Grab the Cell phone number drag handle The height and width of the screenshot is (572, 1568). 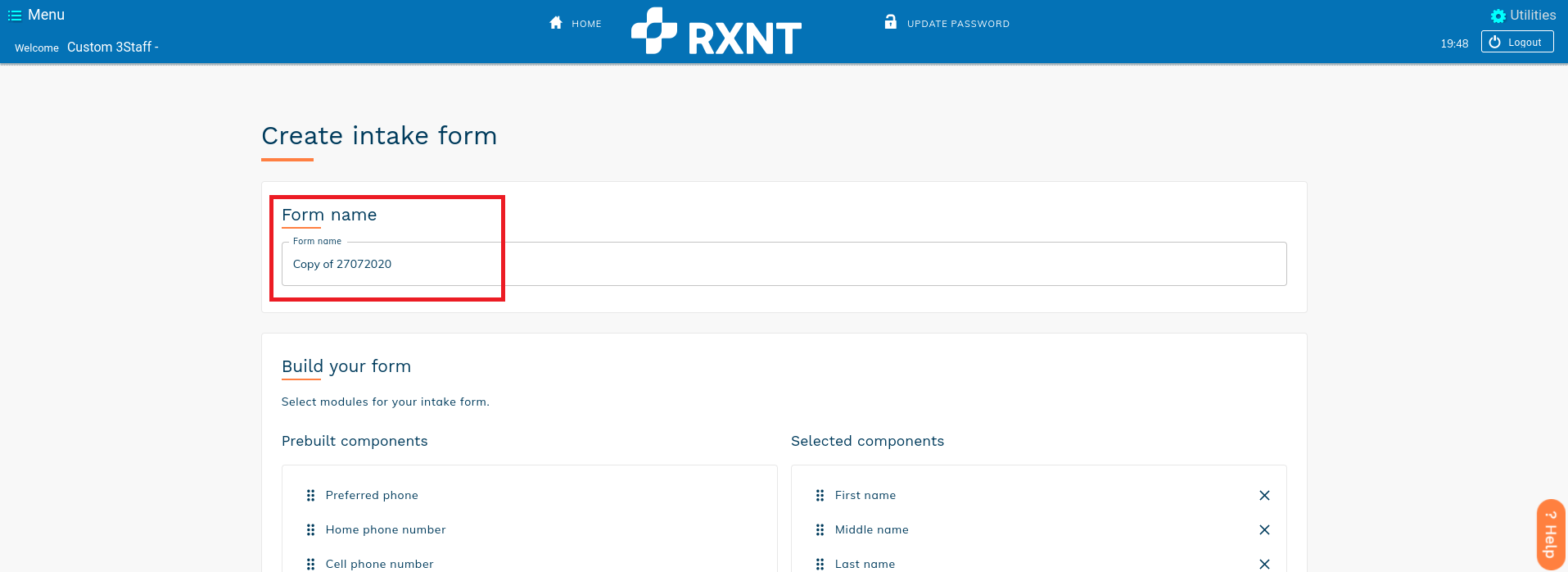coord(310,564)
